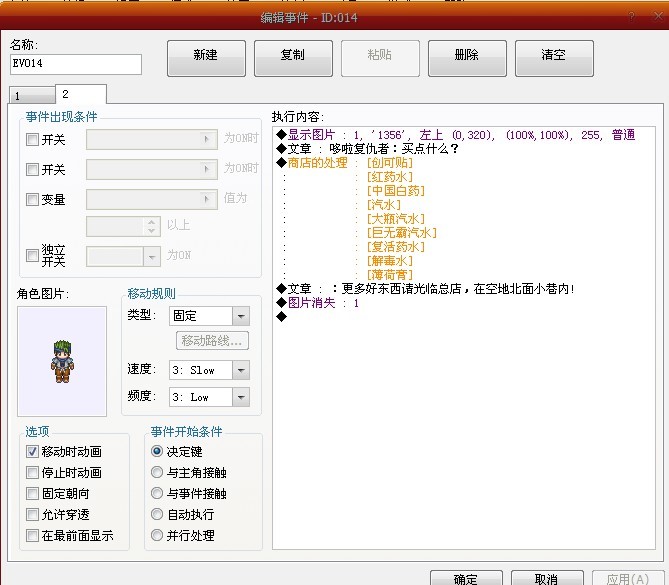Screen dimensions: 669x585
Task: Select the 自动执行 start condition
Action: pyautogui.click(x=157, y=514)
